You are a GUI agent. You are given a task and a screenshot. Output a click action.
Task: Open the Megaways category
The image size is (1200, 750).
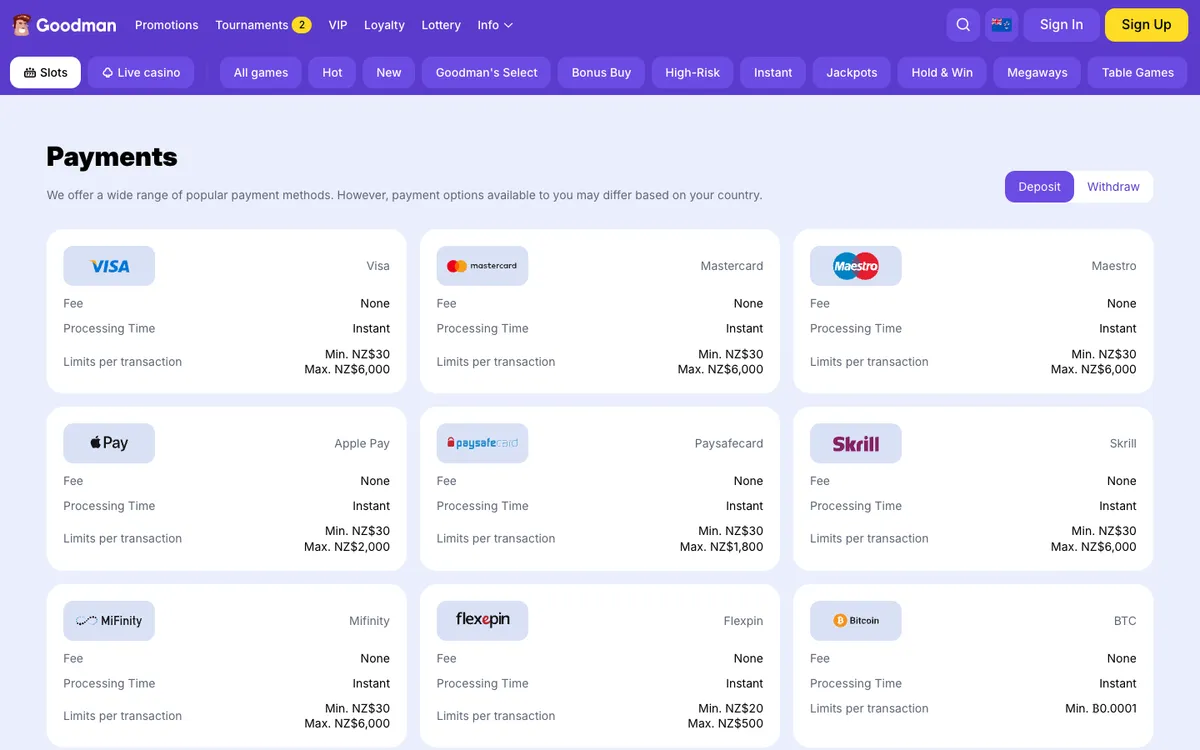(1037, 72)
